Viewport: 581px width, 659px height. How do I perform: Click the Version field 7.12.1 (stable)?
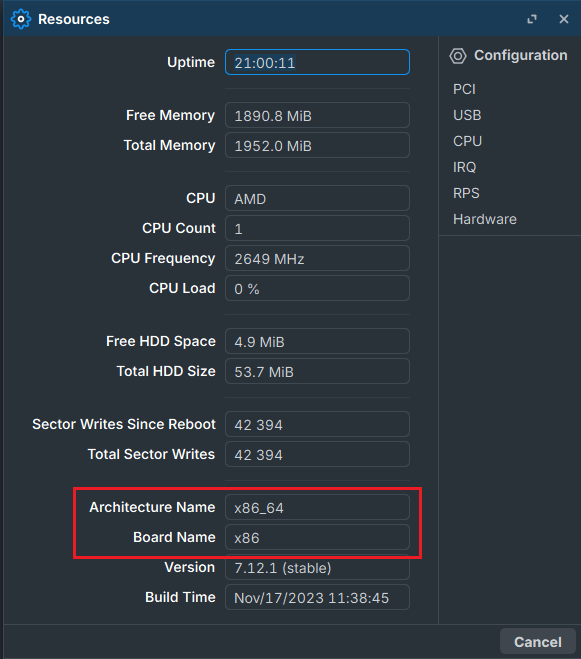point(317,567)
